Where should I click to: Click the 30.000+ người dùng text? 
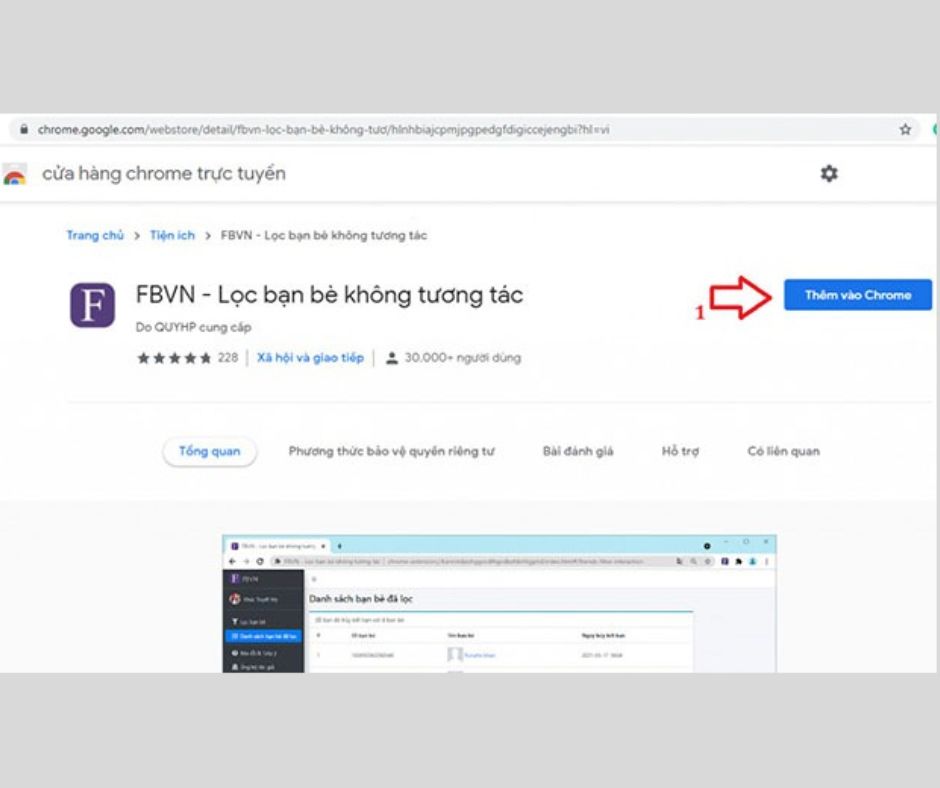click(463, 358)
